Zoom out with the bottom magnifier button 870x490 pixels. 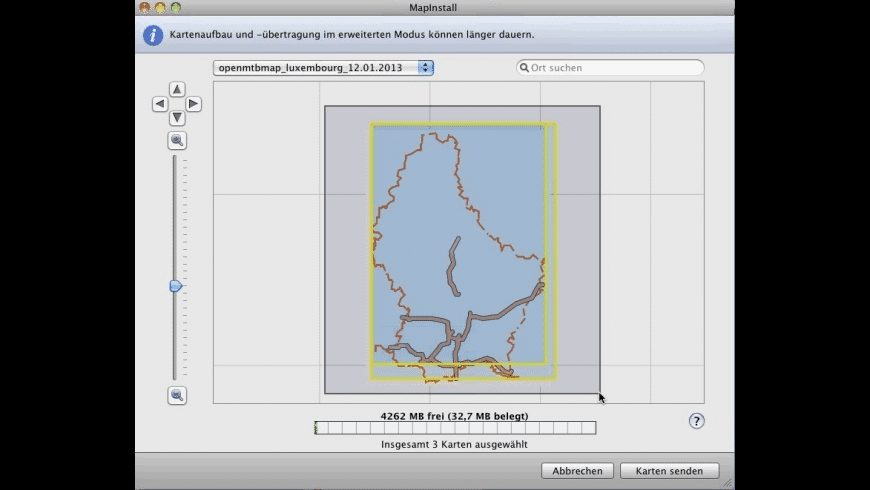tap(177, 395)
